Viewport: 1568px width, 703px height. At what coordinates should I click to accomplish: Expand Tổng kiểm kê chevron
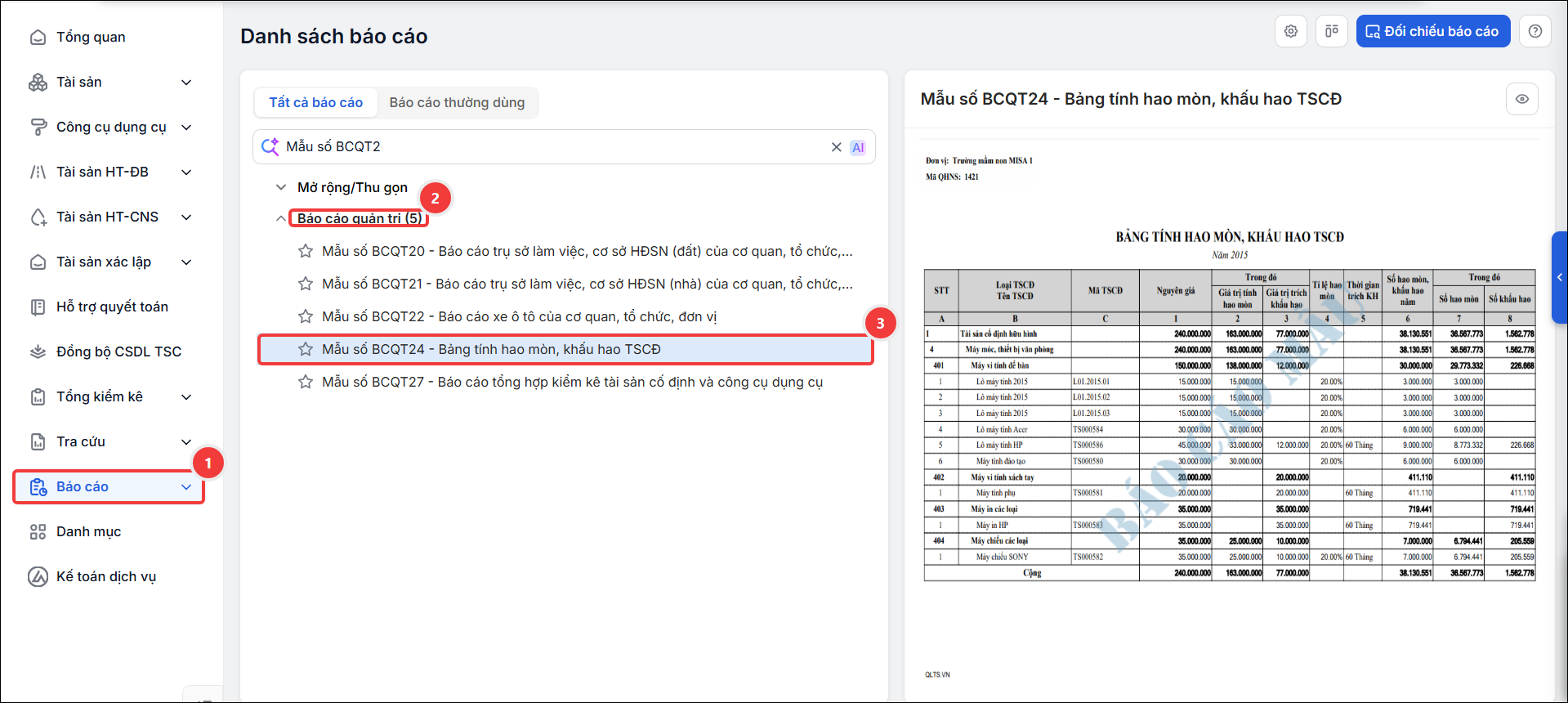186,396
